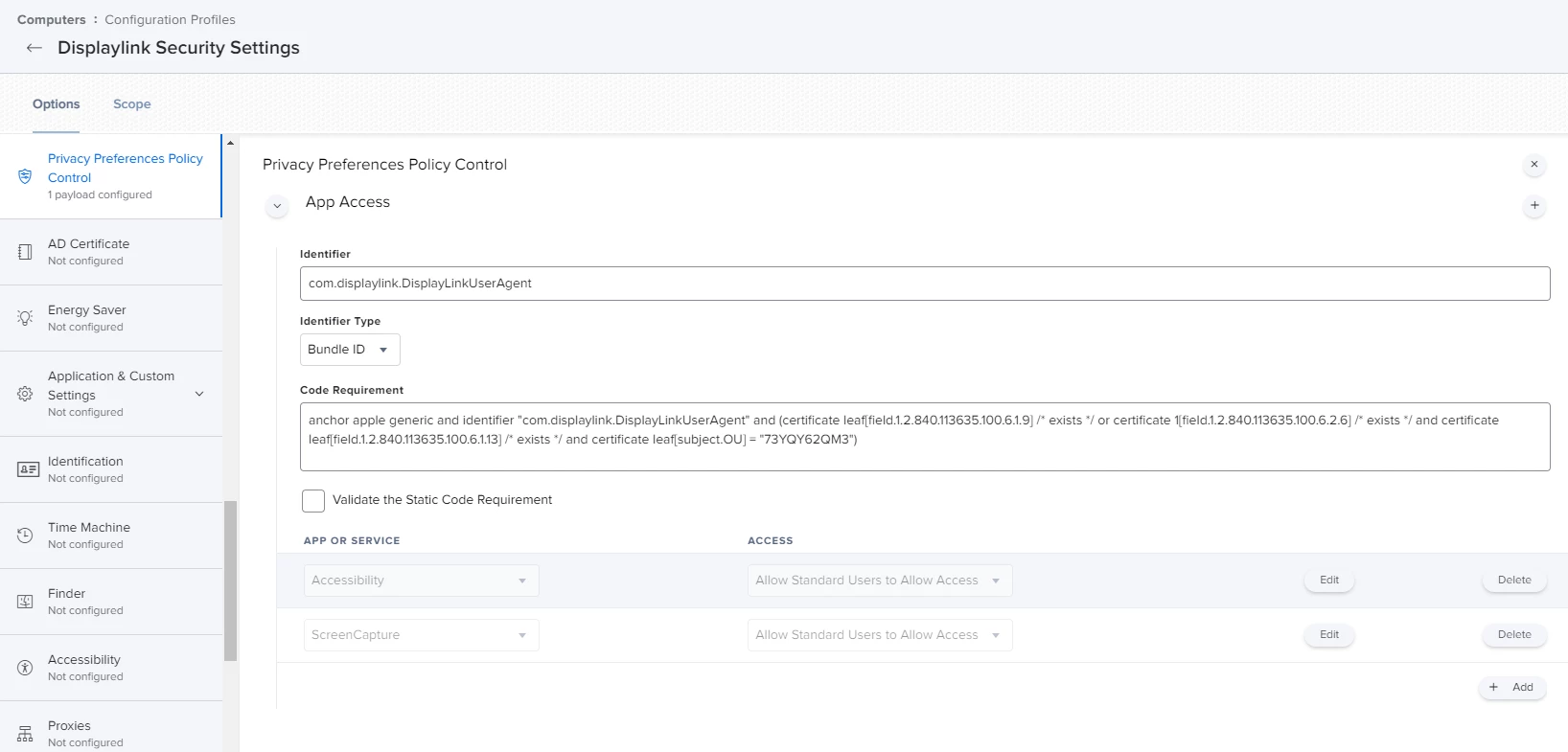Collapse the App Access section chevron
Screen dimensions: 1568x752
[x=277, y=206]
